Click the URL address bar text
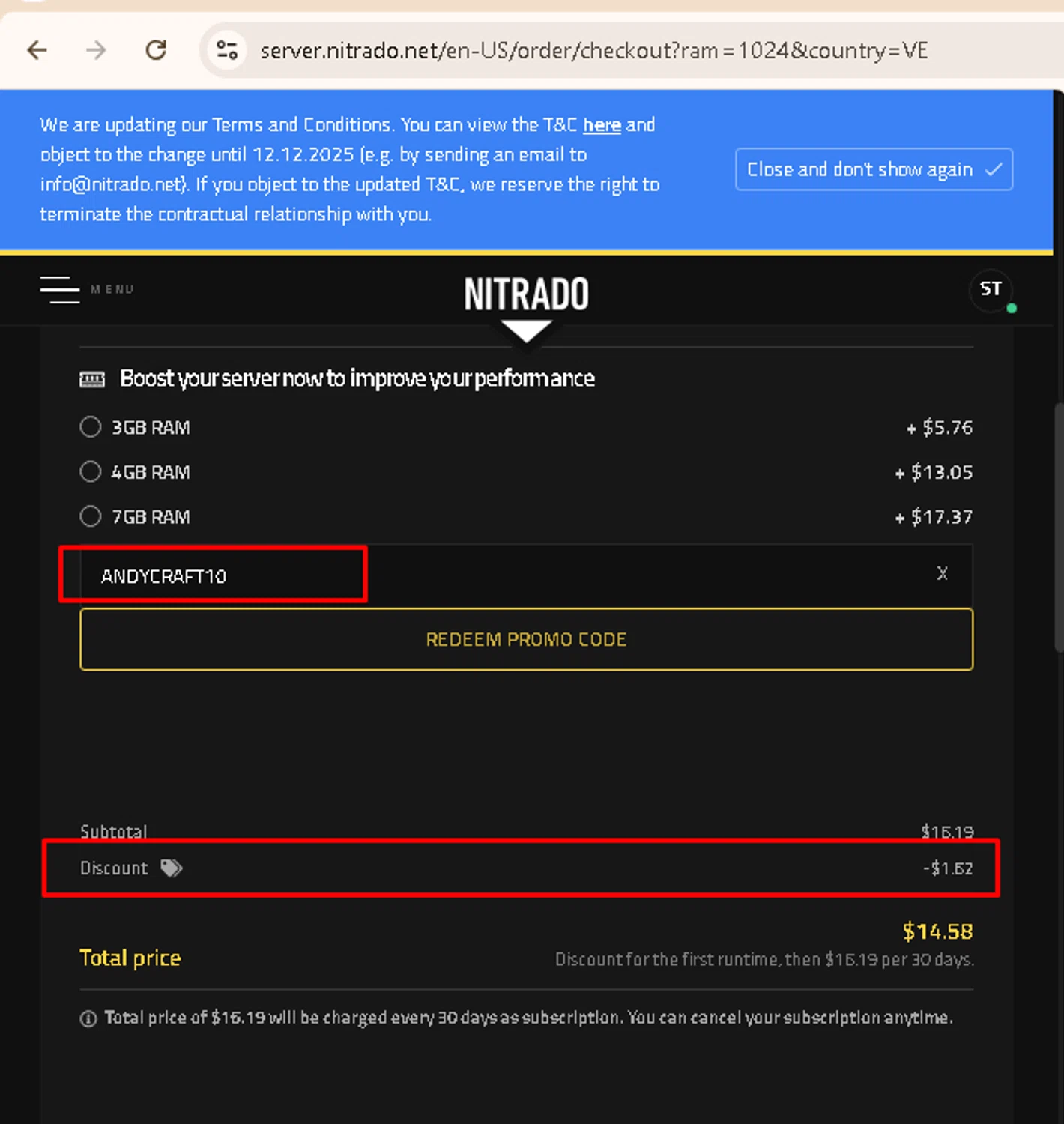The image size is (1064, 1124). [593, 50]
